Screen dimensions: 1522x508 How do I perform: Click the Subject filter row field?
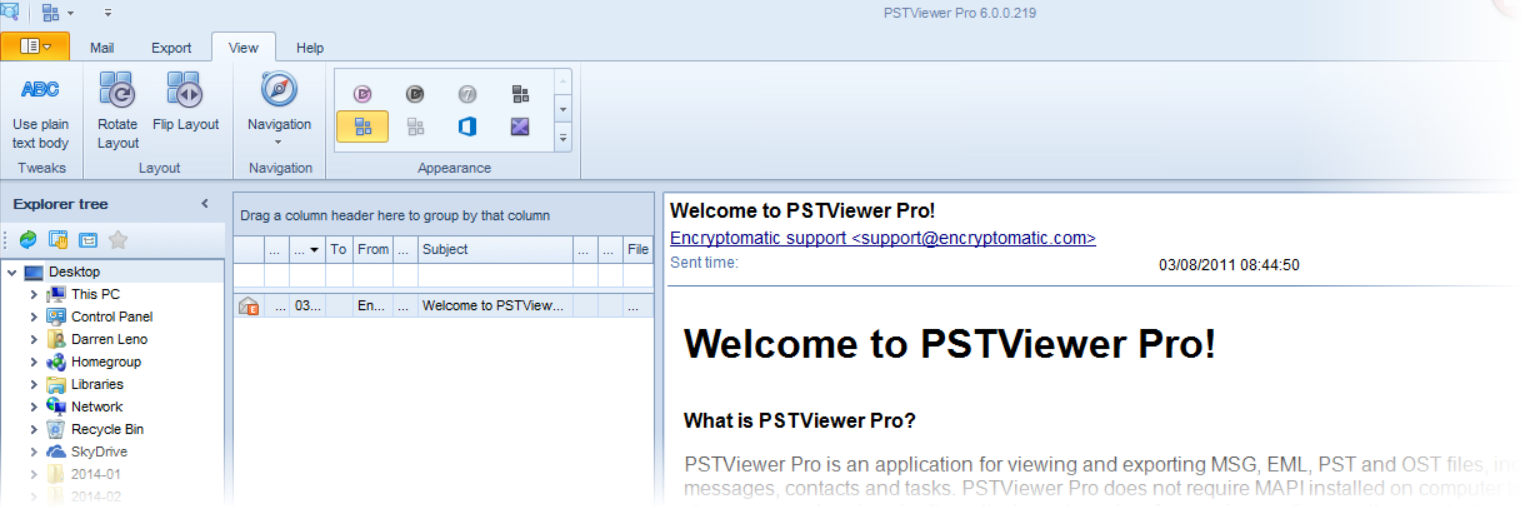(495, 275)
